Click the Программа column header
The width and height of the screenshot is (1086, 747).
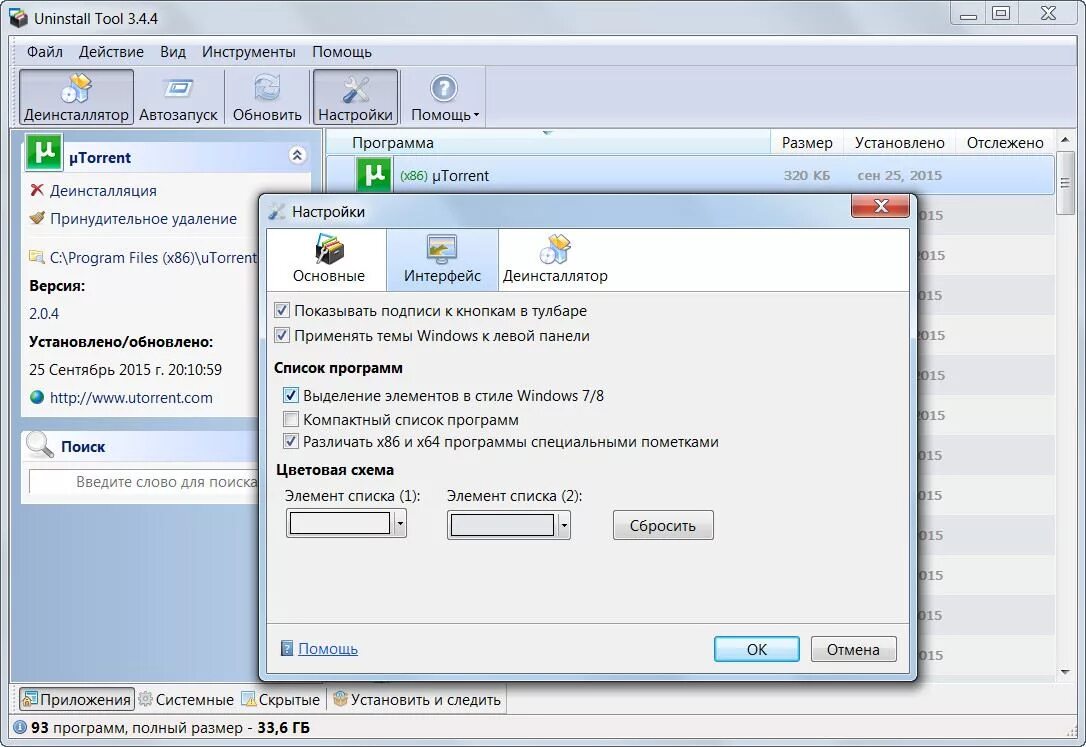548,143
